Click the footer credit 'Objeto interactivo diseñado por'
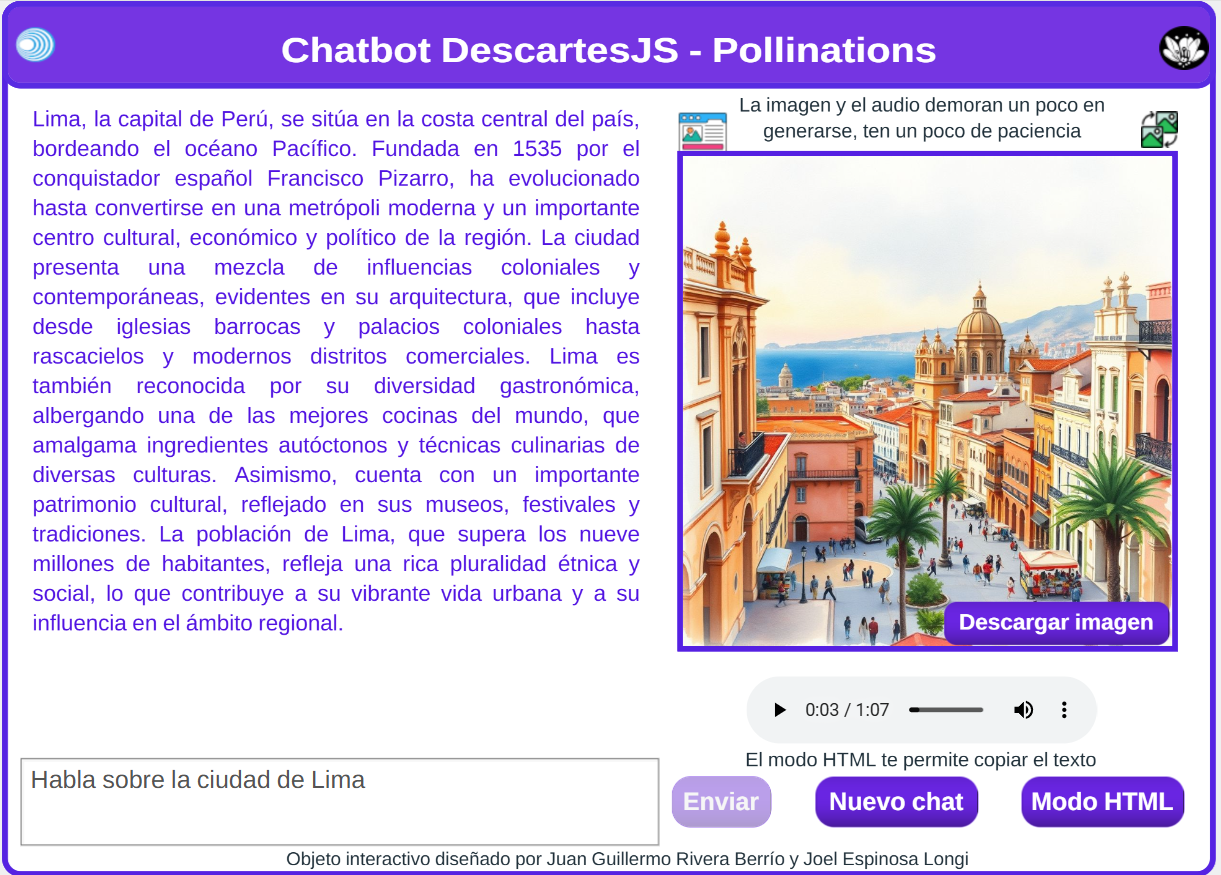The height and width of the screenshot is (875, 1221). point(414,859)
